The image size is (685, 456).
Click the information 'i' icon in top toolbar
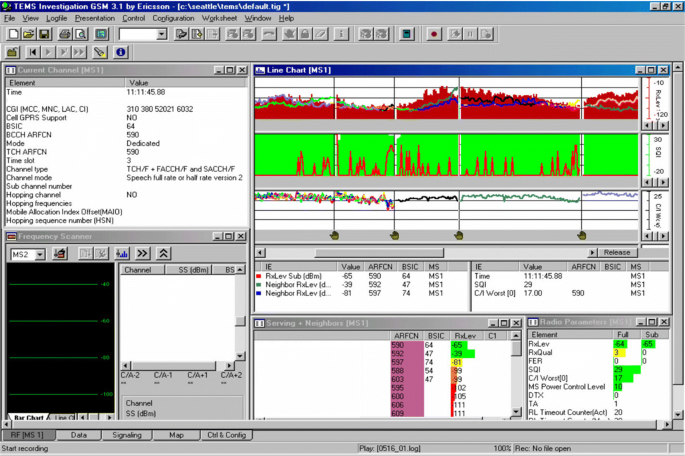pos(341,34)
